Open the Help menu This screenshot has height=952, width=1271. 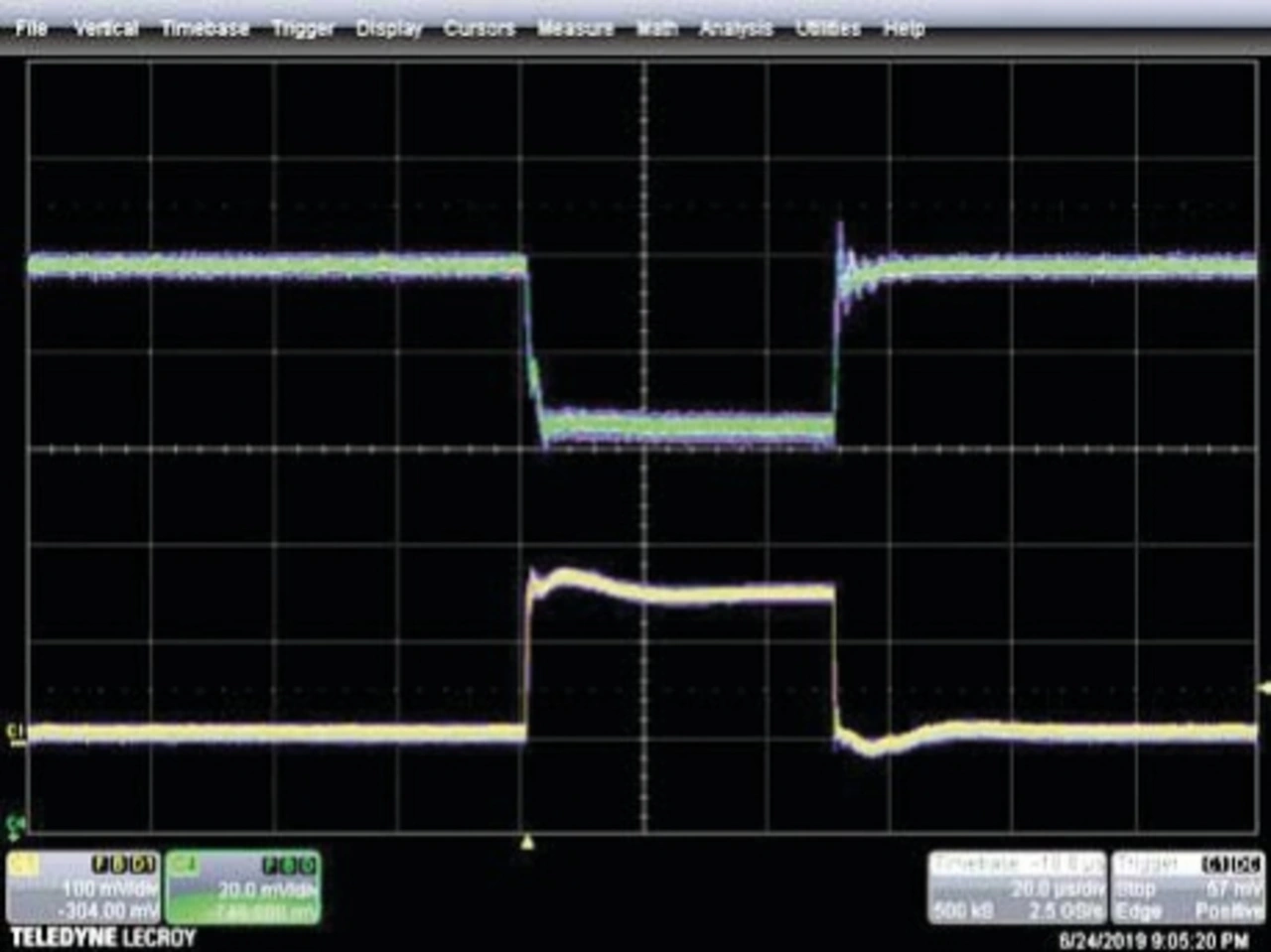click(x=904, y=29)
